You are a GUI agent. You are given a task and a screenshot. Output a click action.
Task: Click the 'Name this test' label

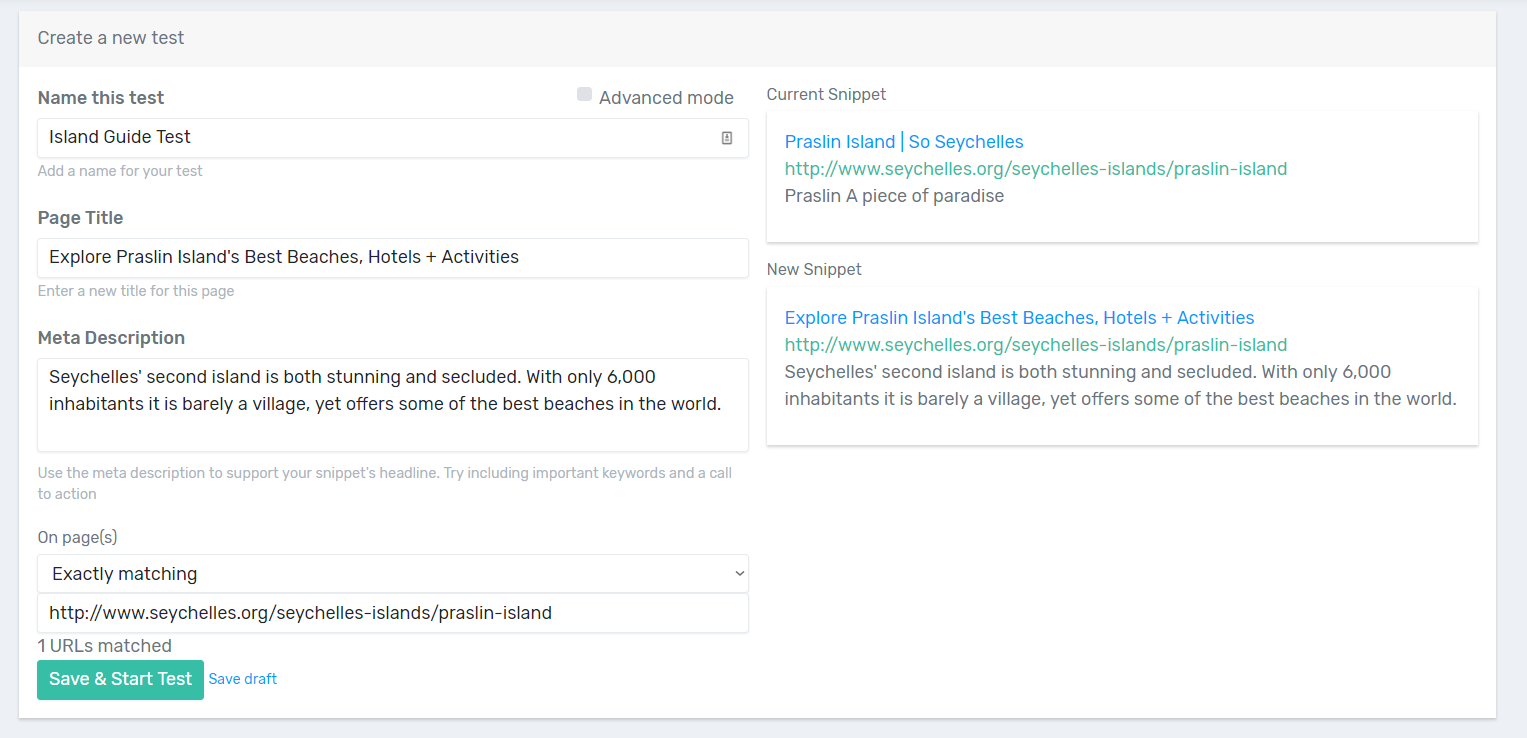[100, 98]
